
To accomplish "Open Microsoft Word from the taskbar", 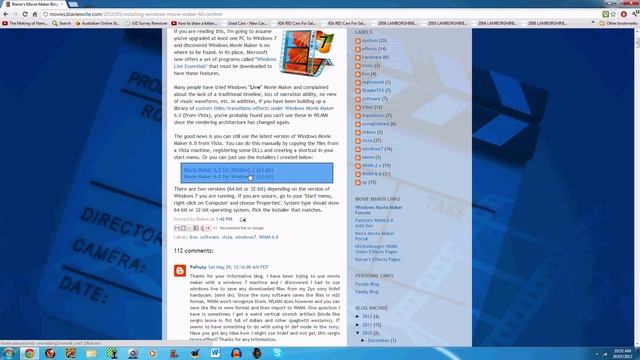I will 215,353.
